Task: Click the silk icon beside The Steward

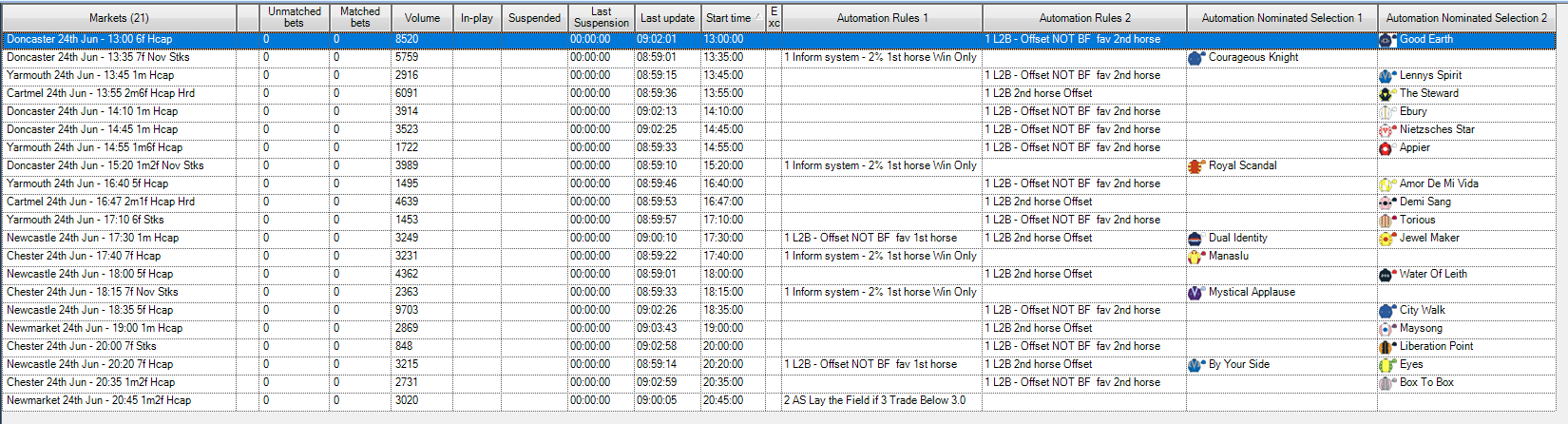Action: (x=1386, y=94)
